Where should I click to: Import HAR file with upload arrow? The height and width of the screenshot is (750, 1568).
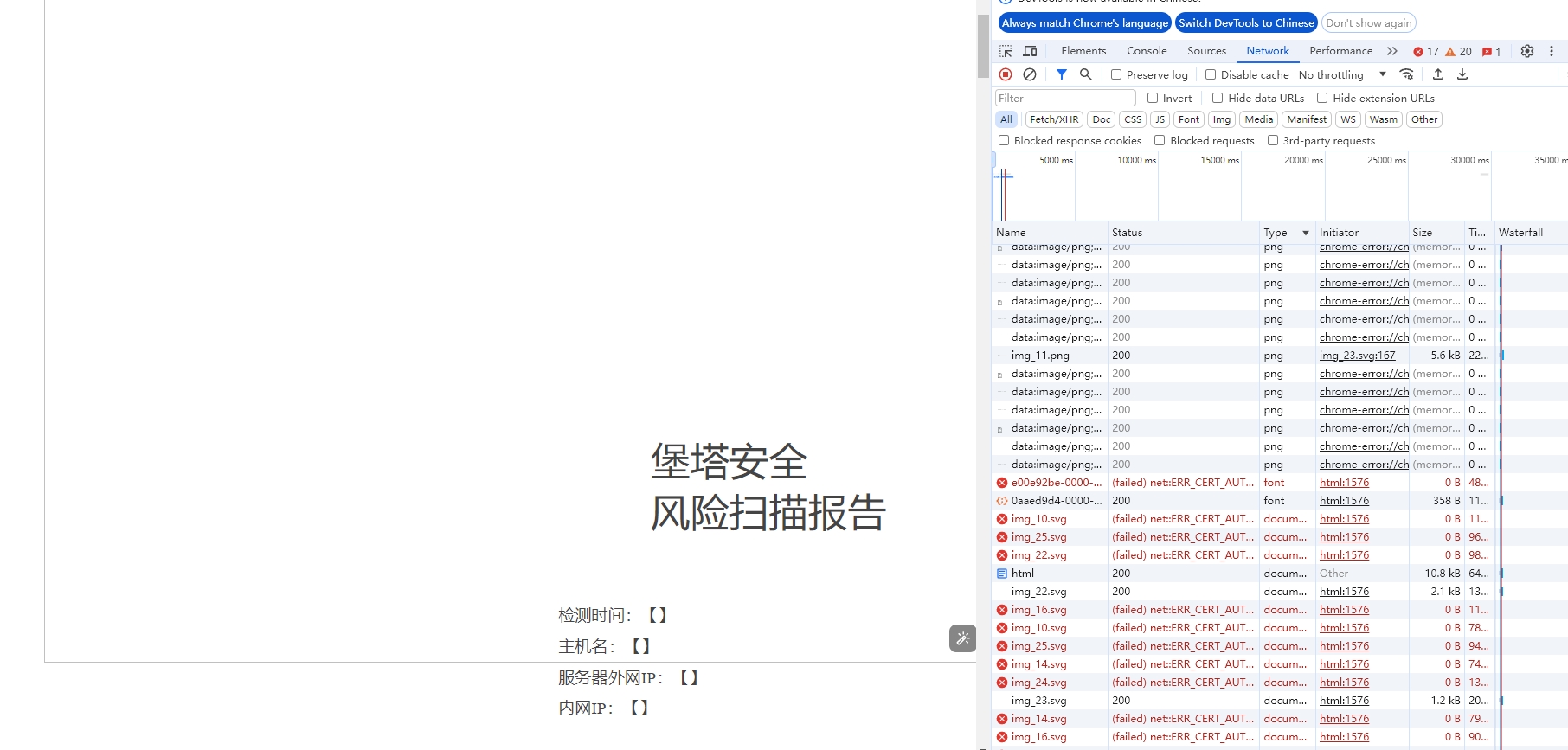click(1438, 74)
